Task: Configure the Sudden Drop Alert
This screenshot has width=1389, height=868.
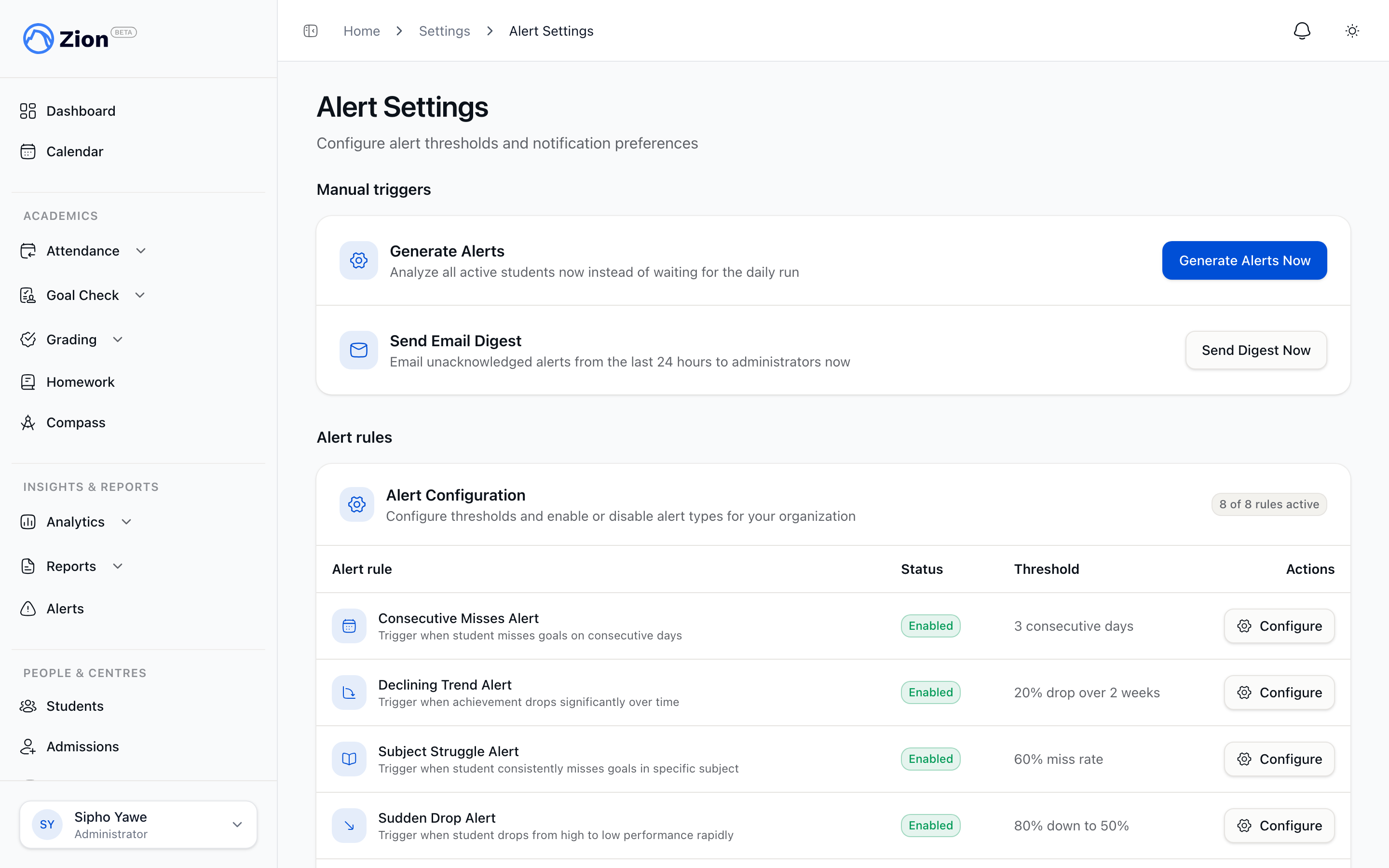Action: 1280,826
